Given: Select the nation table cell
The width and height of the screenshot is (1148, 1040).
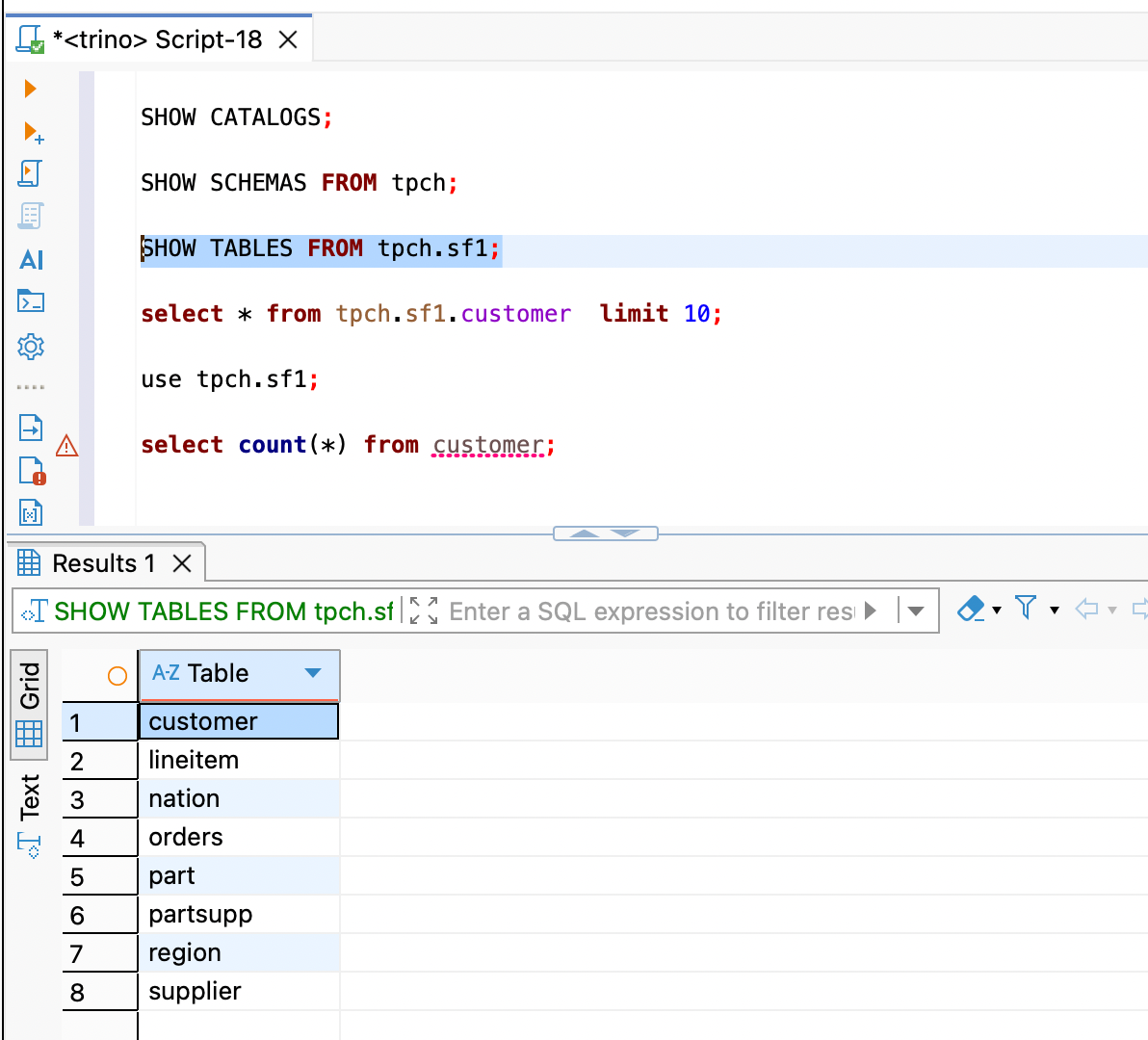Looking at the screenshot, I should 239,798.
